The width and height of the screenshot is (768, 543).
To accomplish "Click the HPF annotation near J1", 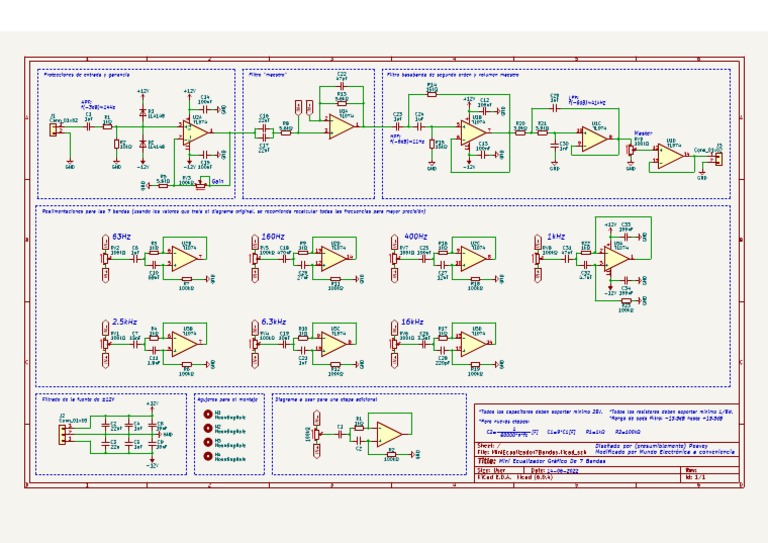I will pos(98,105).
